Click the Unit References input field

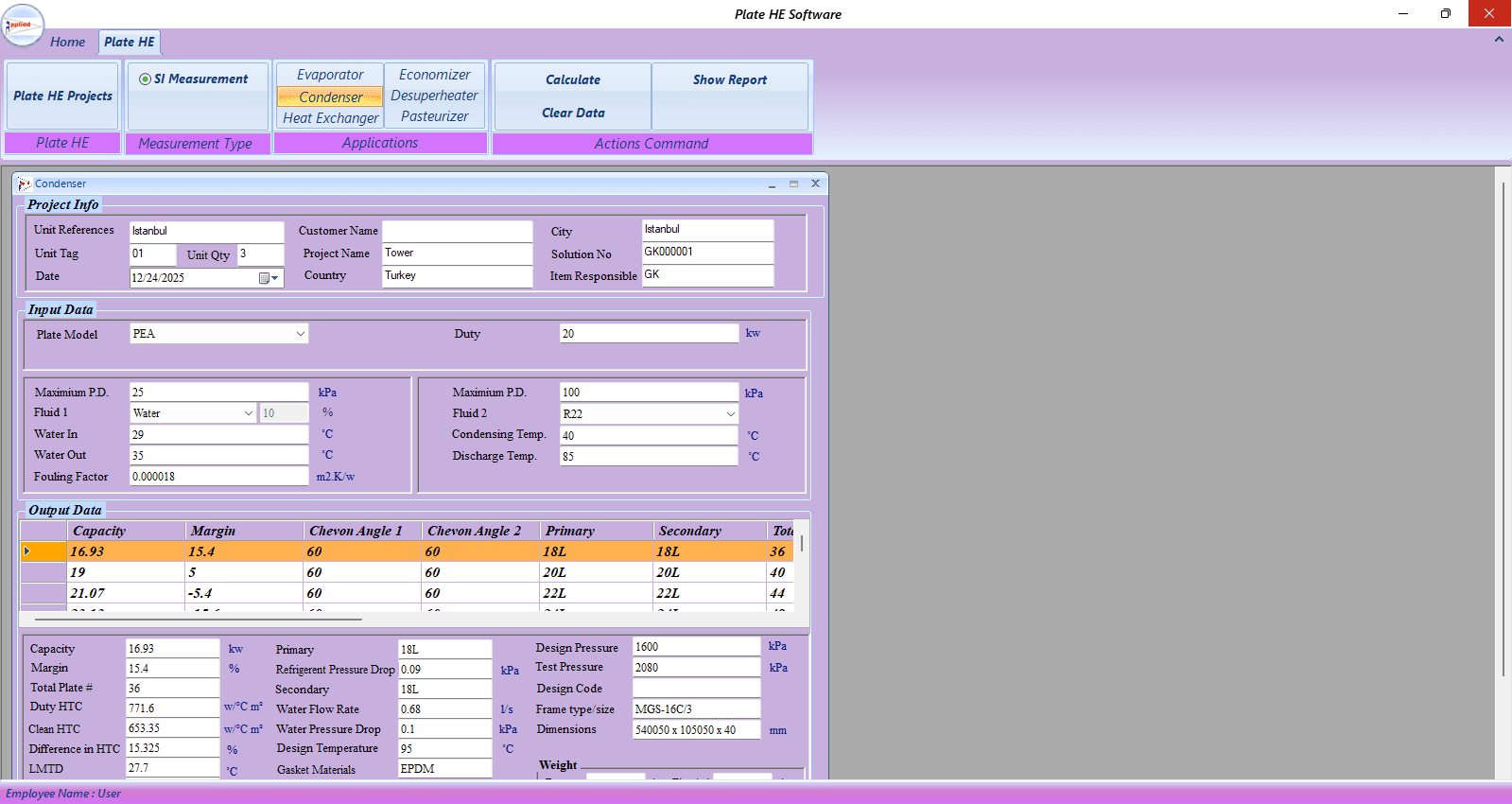point(206,232)
